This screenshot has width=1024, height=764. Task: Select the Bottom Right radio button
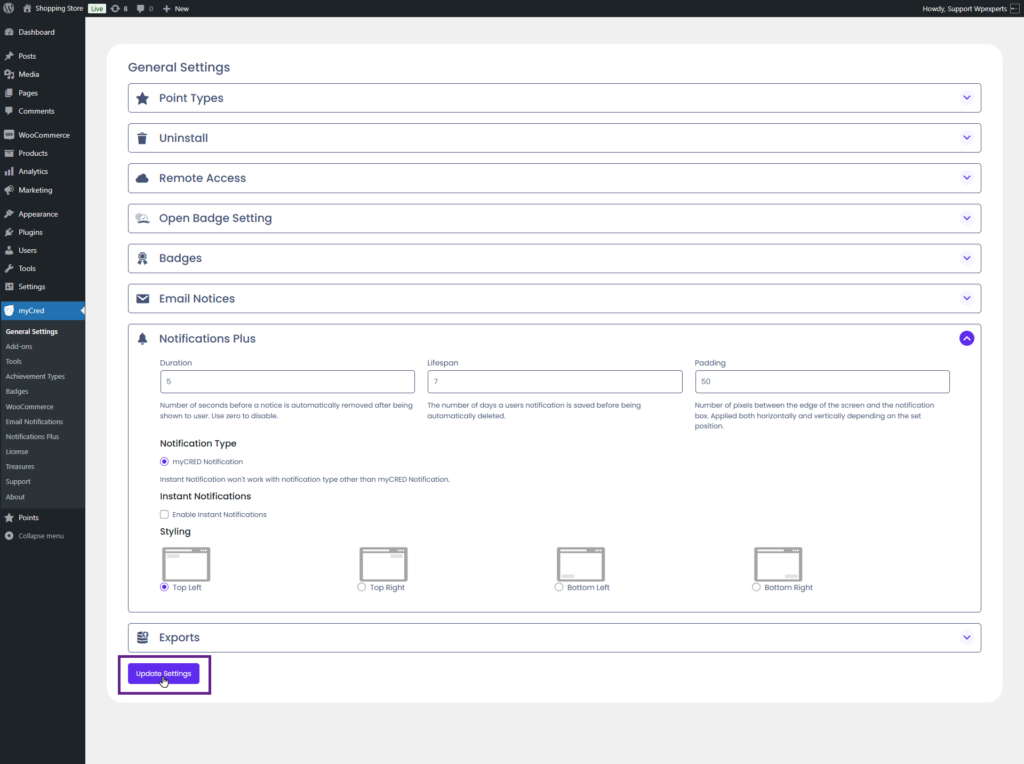pos(756,587)
